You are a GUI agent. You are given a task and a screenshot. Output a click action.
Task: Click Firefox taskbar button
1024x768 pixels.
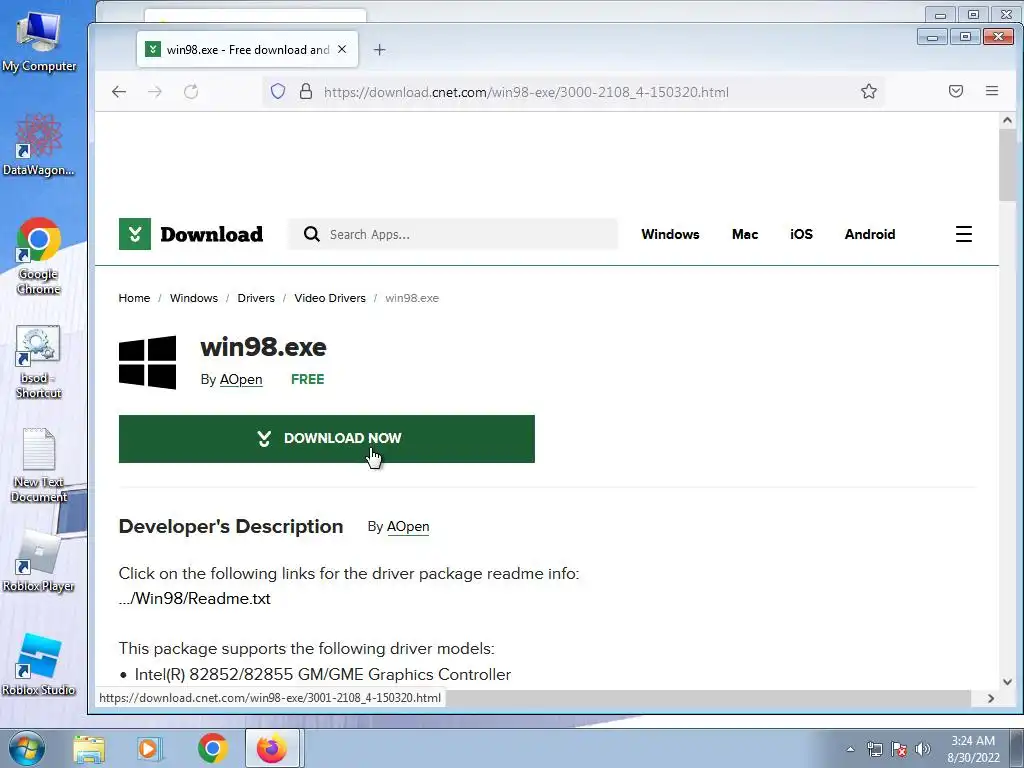pyautogui.click(x=272, y=748)
